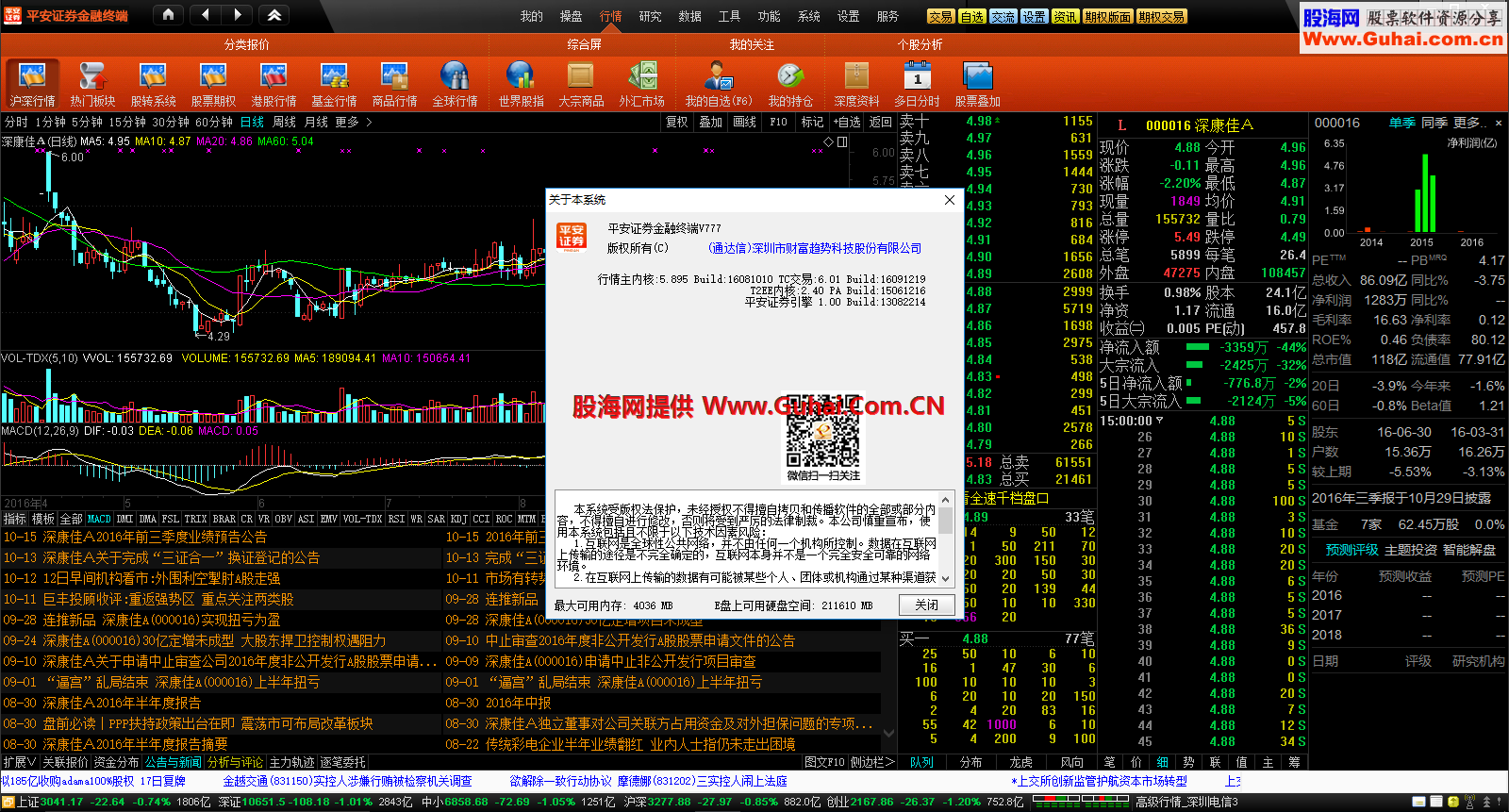Image resolution: width=1509 pixels, height=812 pixels.
Task: Select 同季 in finance panel
Action: click(1434, 123)
